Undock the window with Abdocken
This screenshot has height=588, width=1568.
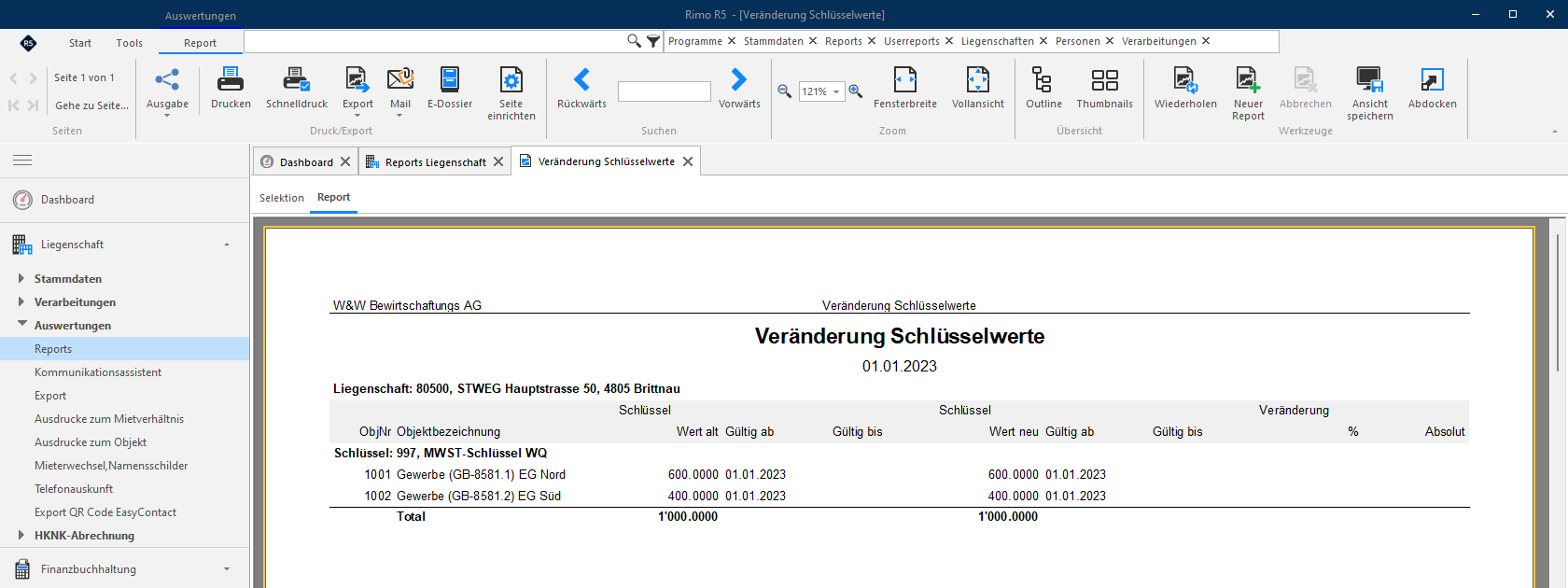[x=1433, y=89]
